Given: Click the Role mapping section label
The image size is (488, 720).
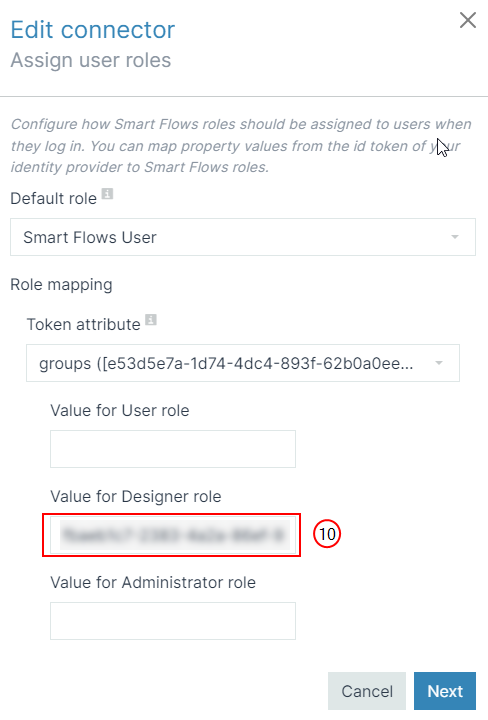Looking at the screenshot, I should pos(62,285).
